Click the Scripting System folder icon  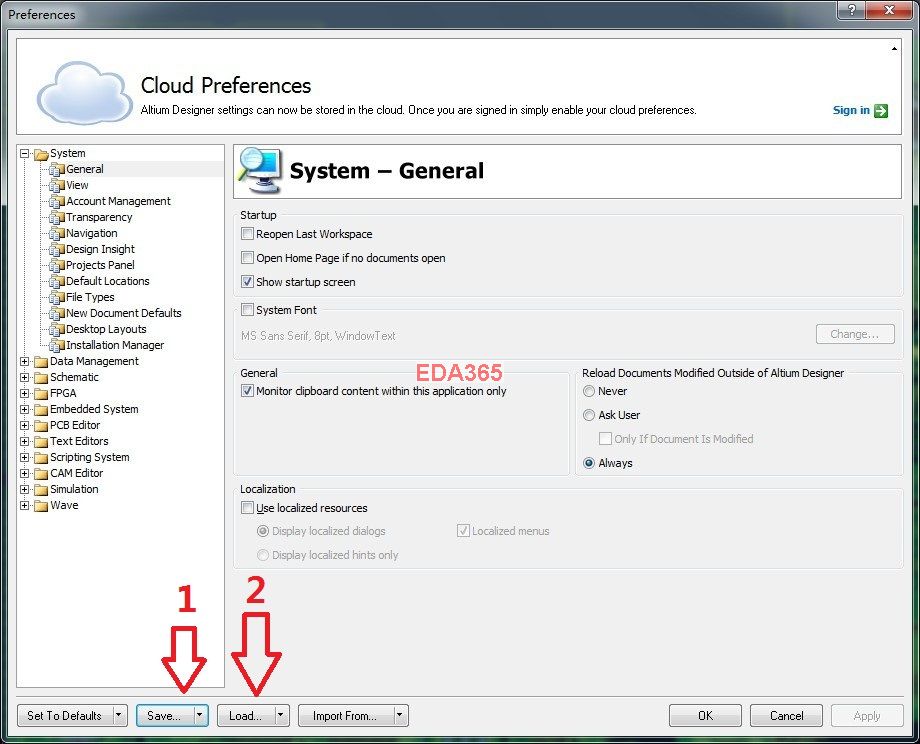point(41,458)
